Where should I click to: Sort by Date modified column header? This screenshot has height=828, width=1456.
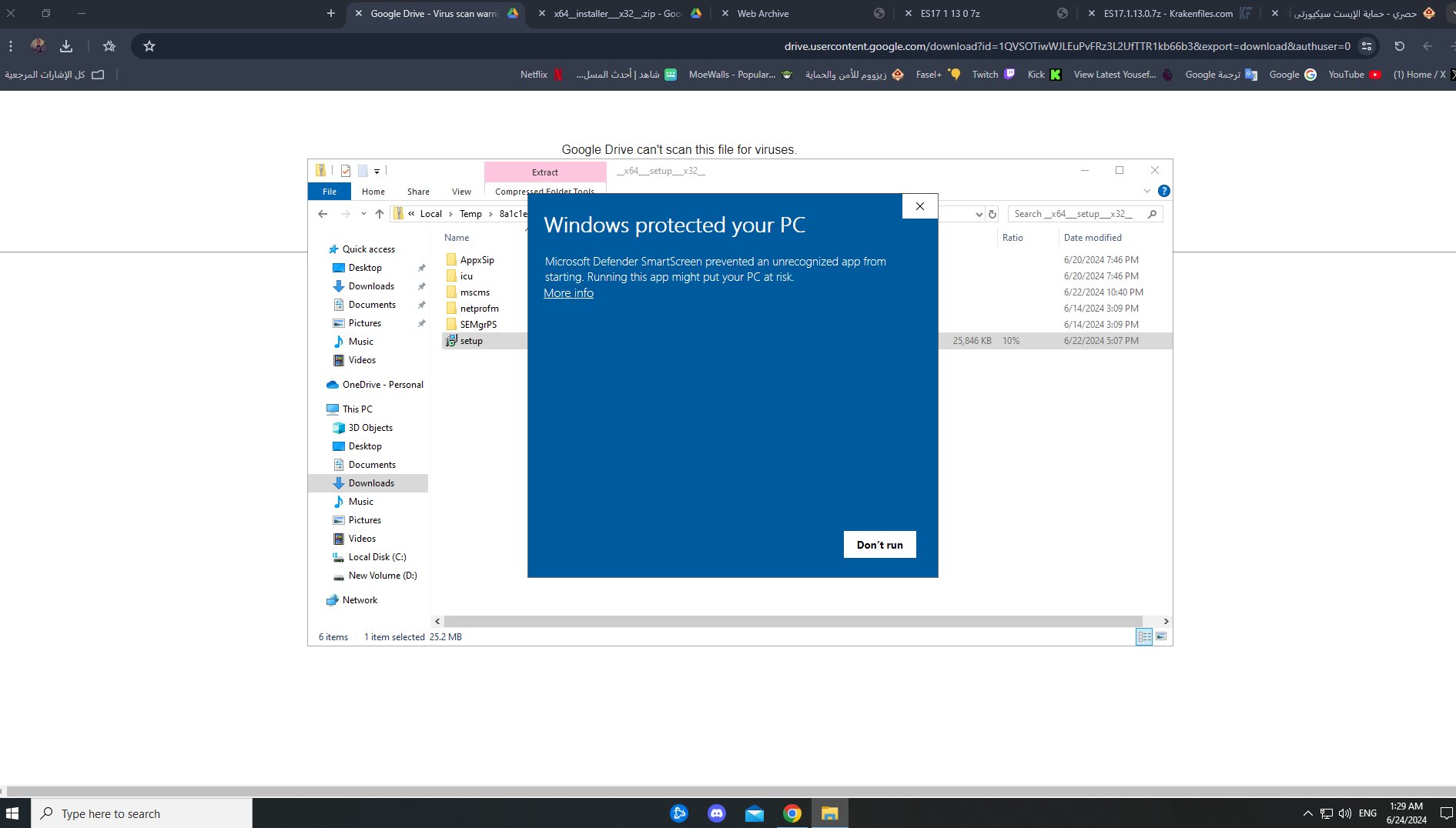click(x=1093, y=238)
